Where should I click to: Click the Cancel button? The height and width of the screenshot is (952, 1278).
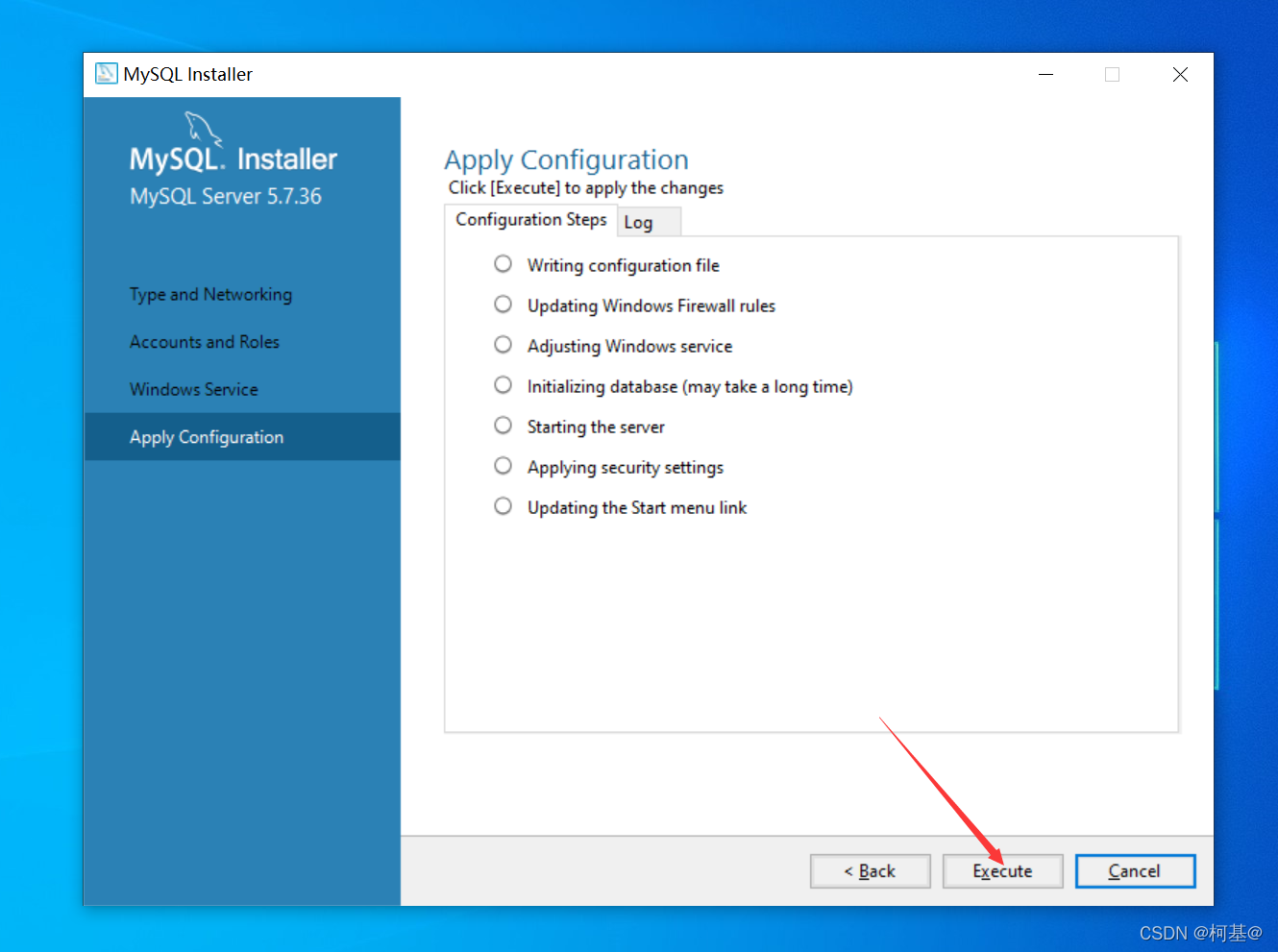coord(1135,871)
